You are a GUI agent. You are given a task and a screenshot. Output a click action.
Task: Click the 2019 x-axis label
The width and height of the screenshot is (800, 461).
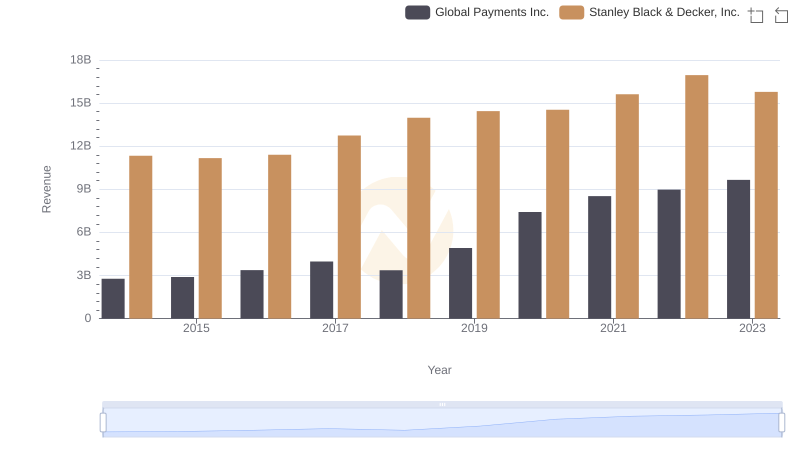474,328
